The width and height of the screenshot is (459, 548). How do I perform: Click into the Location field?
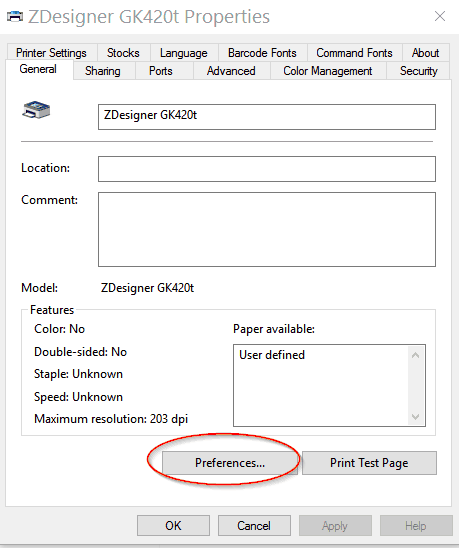[267, 169]
